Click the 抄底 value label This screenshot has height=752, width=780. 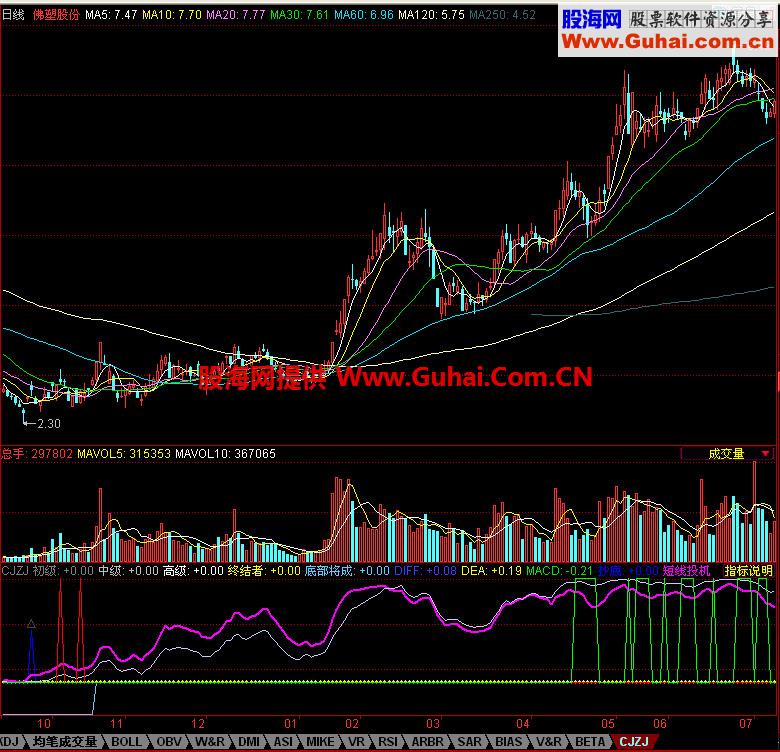coord(628,570)
